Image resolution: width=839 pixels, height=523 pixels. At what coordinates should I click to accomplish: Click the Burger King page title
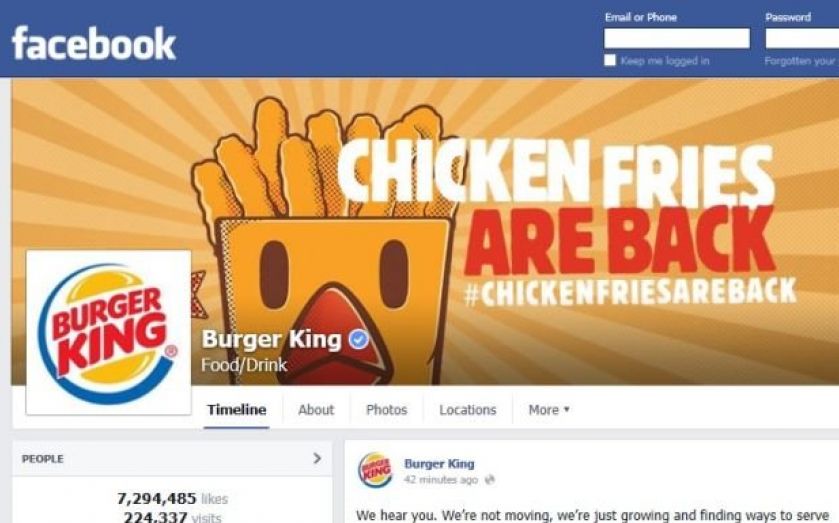(271, 339)
